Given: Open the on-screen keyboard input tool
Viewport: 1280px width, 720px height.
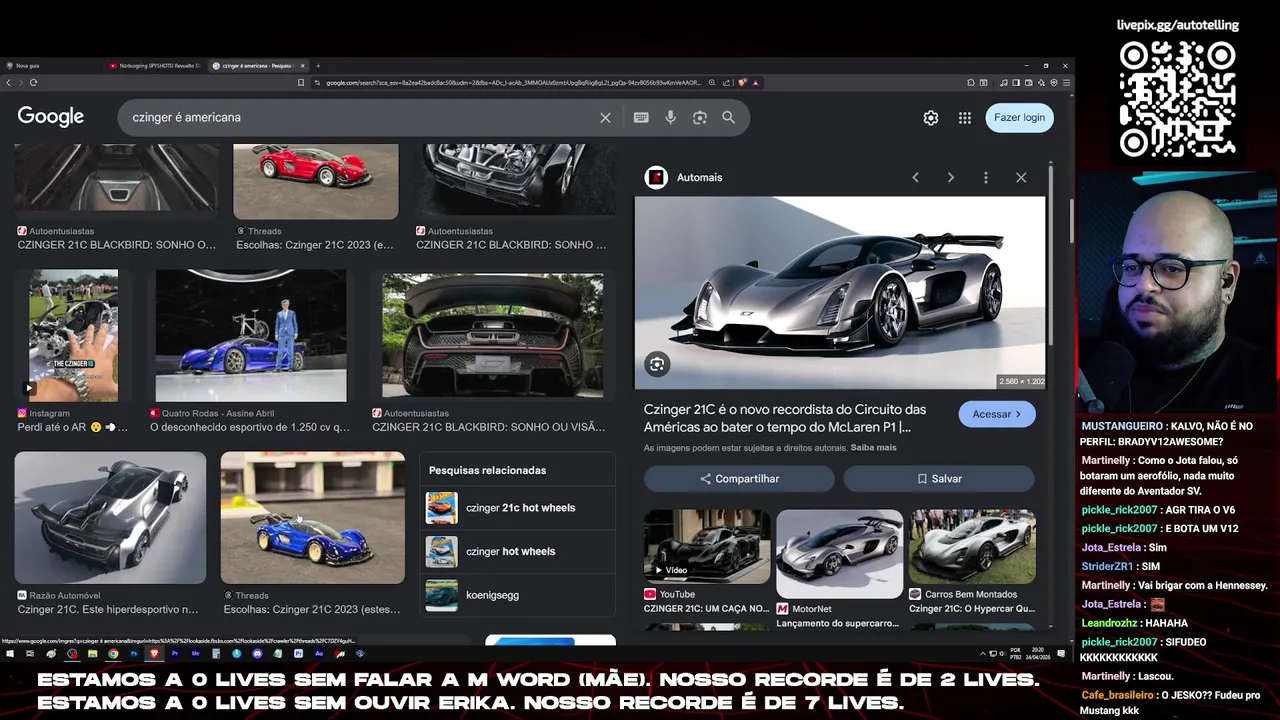Looking at the screenshot, I should [641, 117].
